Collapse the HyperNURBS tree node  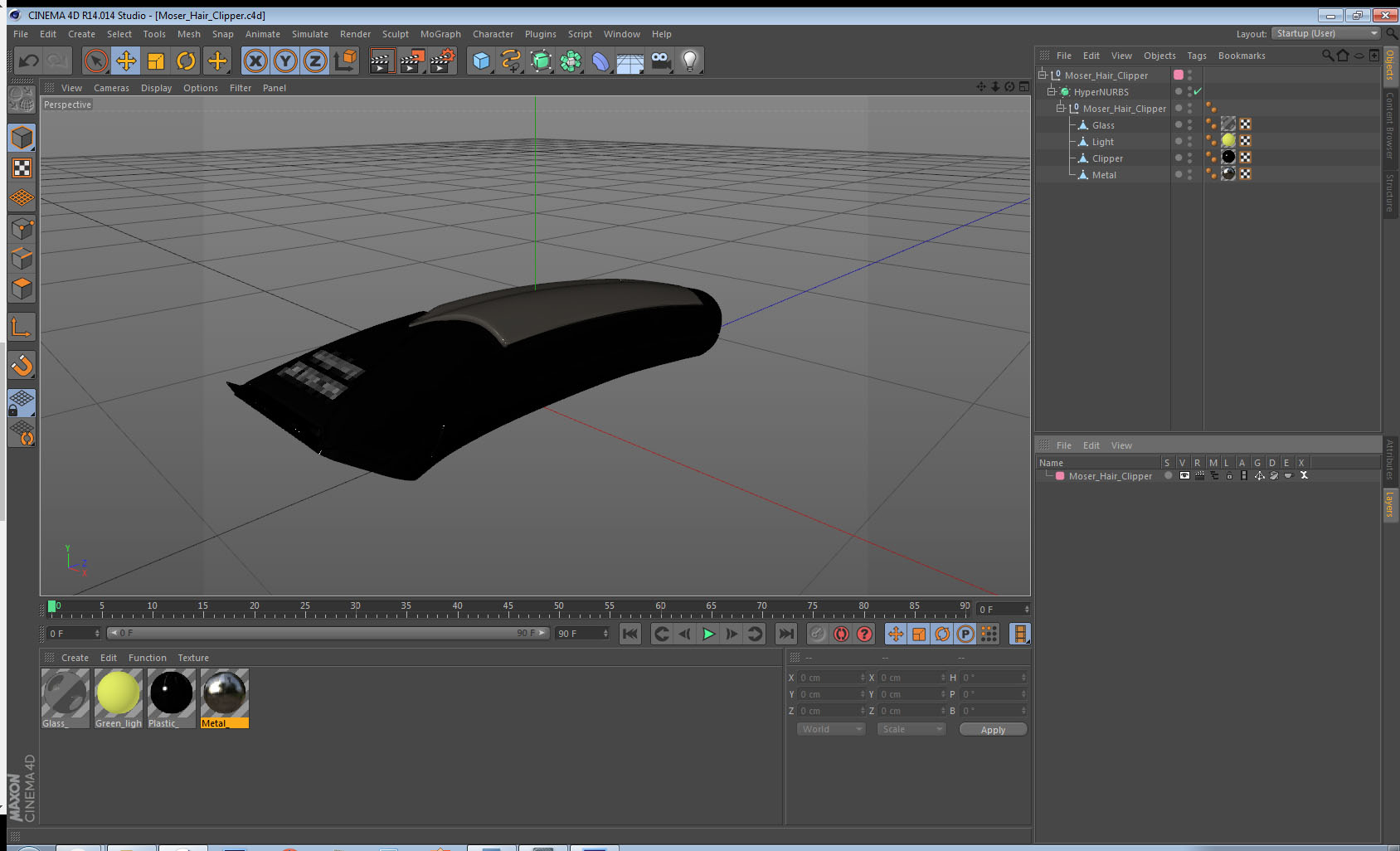click(x=1051, y=91)
